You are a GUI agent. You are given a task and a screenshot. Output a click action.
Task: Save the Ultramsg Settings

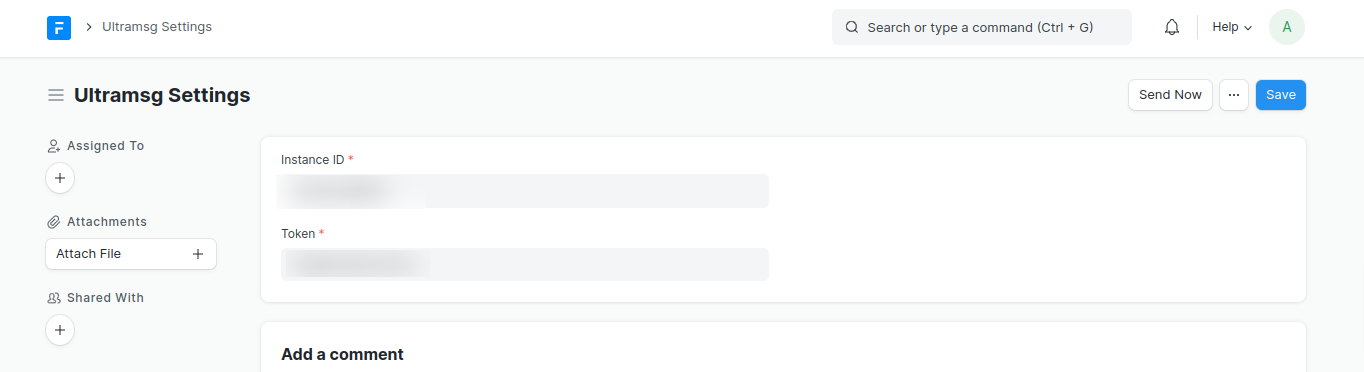coord(1281,95)
